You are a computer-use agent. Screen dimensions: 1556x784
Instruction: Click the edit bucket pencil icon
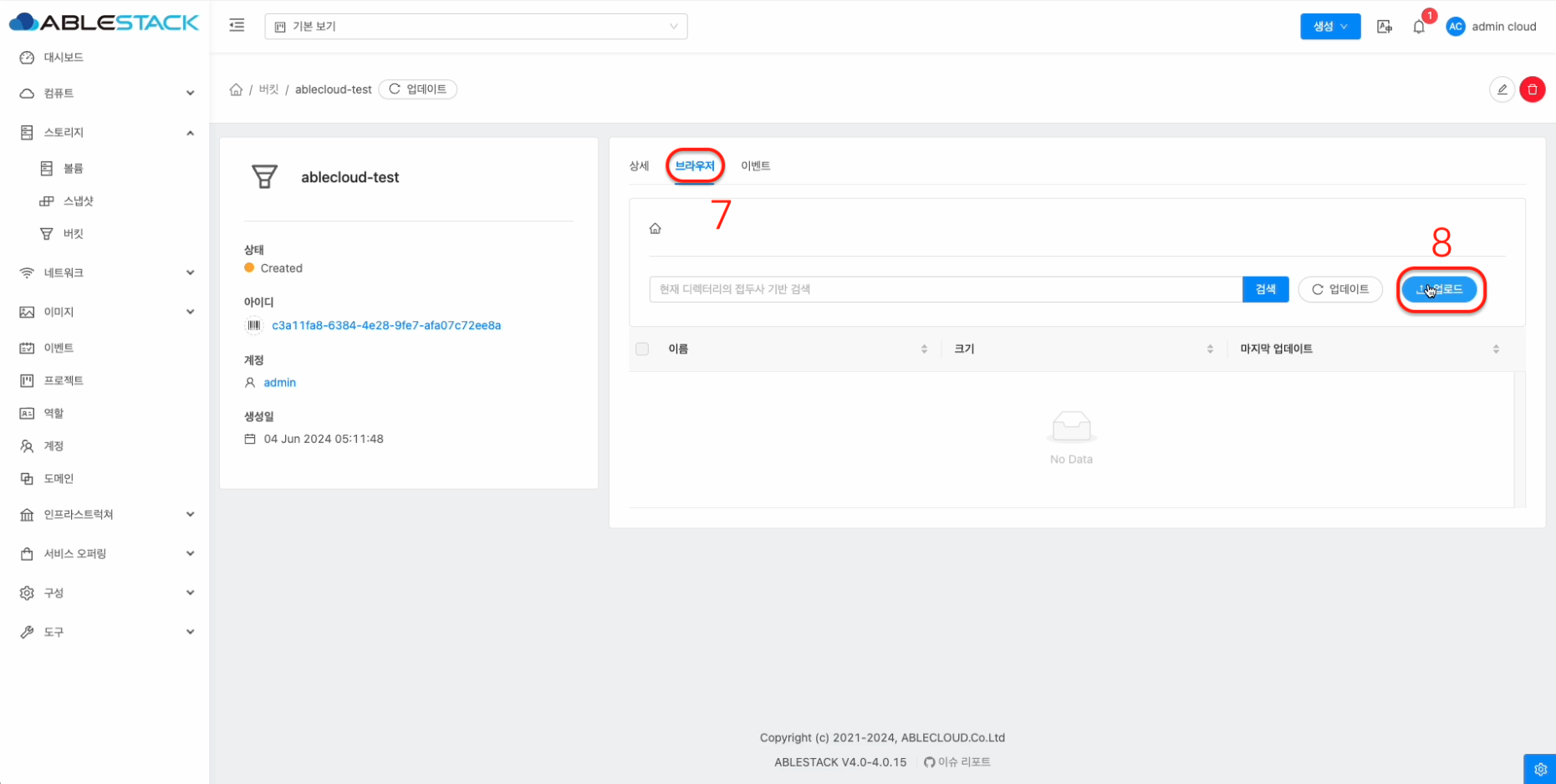[x=1502, y=89]
